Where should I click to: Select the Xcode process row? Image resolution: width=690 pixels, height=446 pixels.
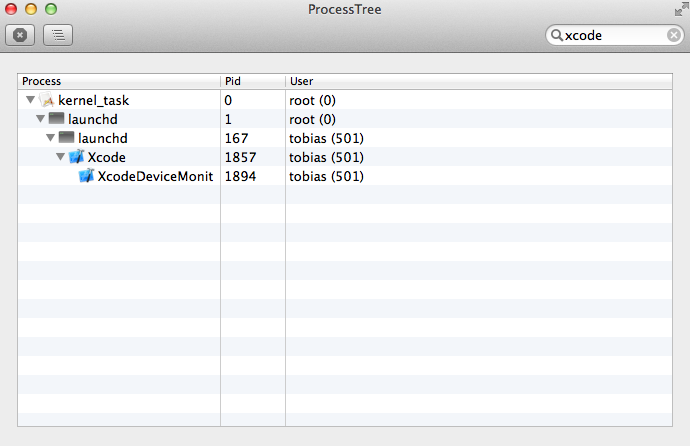tap(345, 157)
